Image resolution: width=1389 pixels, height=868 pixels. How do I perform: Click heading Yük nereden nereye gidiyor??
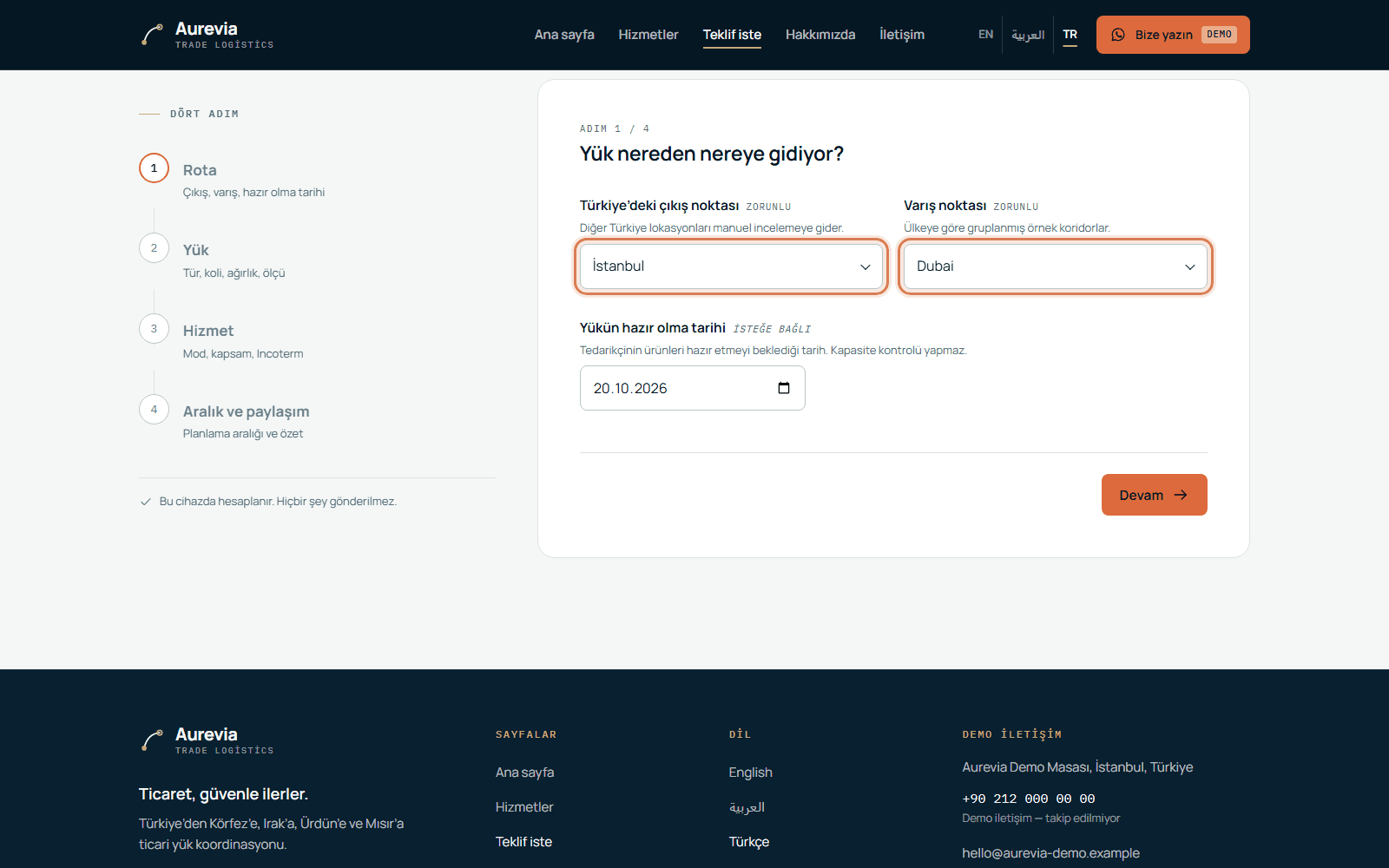712,154
